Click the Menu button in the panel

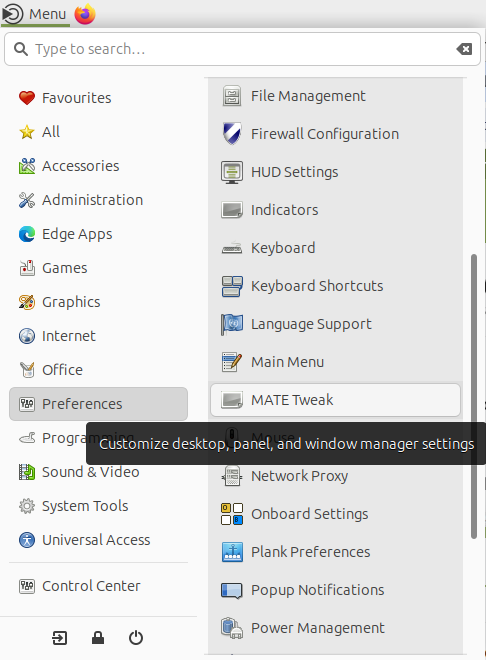[35, 14]
